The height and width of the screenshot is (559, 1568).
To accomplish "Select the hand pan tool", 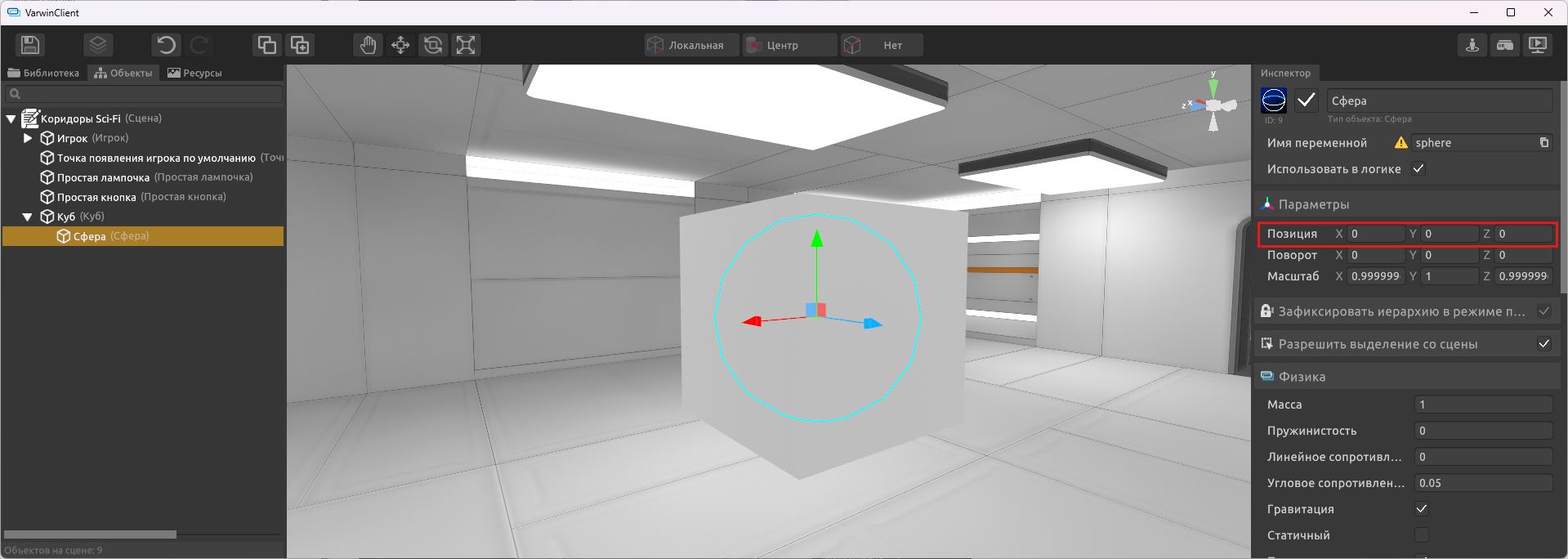I will (368, 45).
